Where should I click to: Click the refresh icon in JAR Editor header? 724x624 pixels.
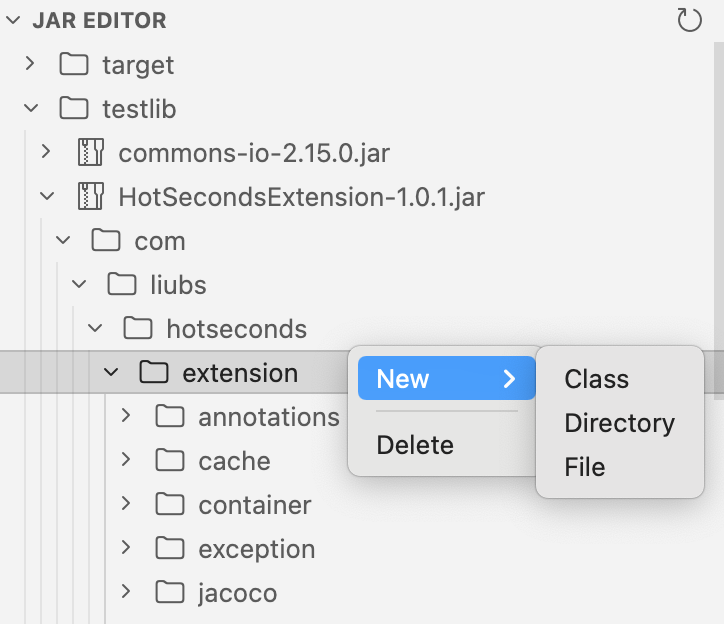690,21
